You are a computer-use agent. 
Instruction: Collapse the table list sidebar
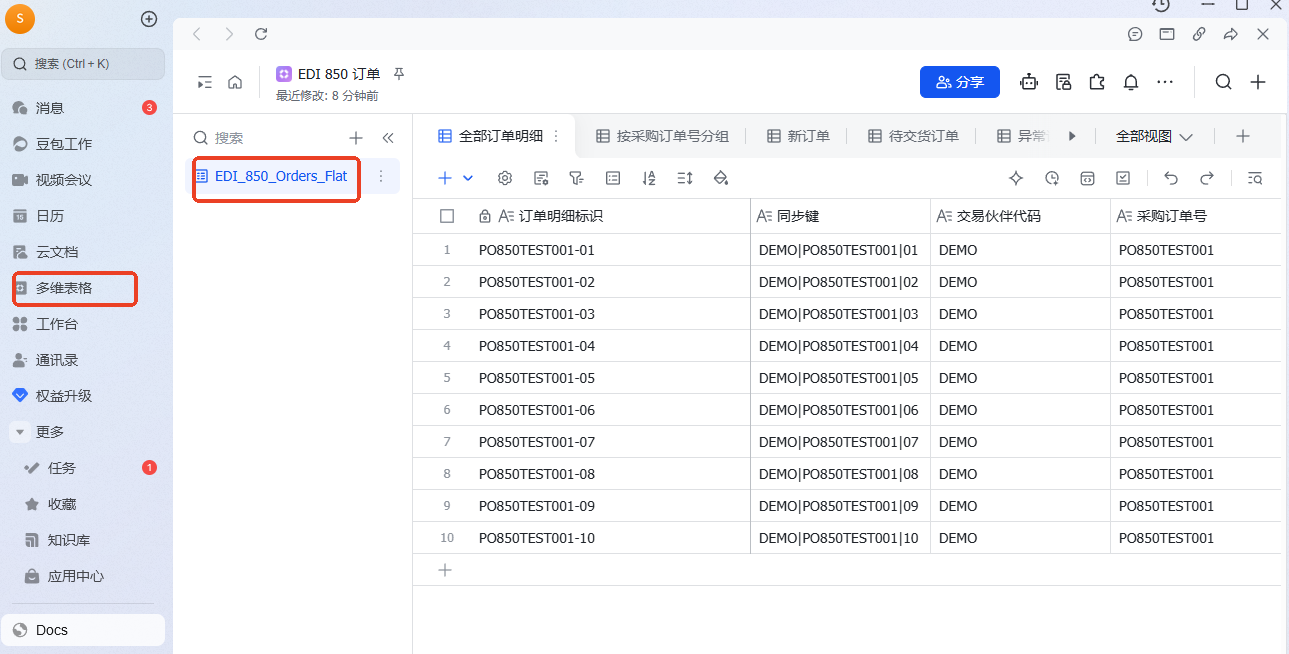click(388, 138)
